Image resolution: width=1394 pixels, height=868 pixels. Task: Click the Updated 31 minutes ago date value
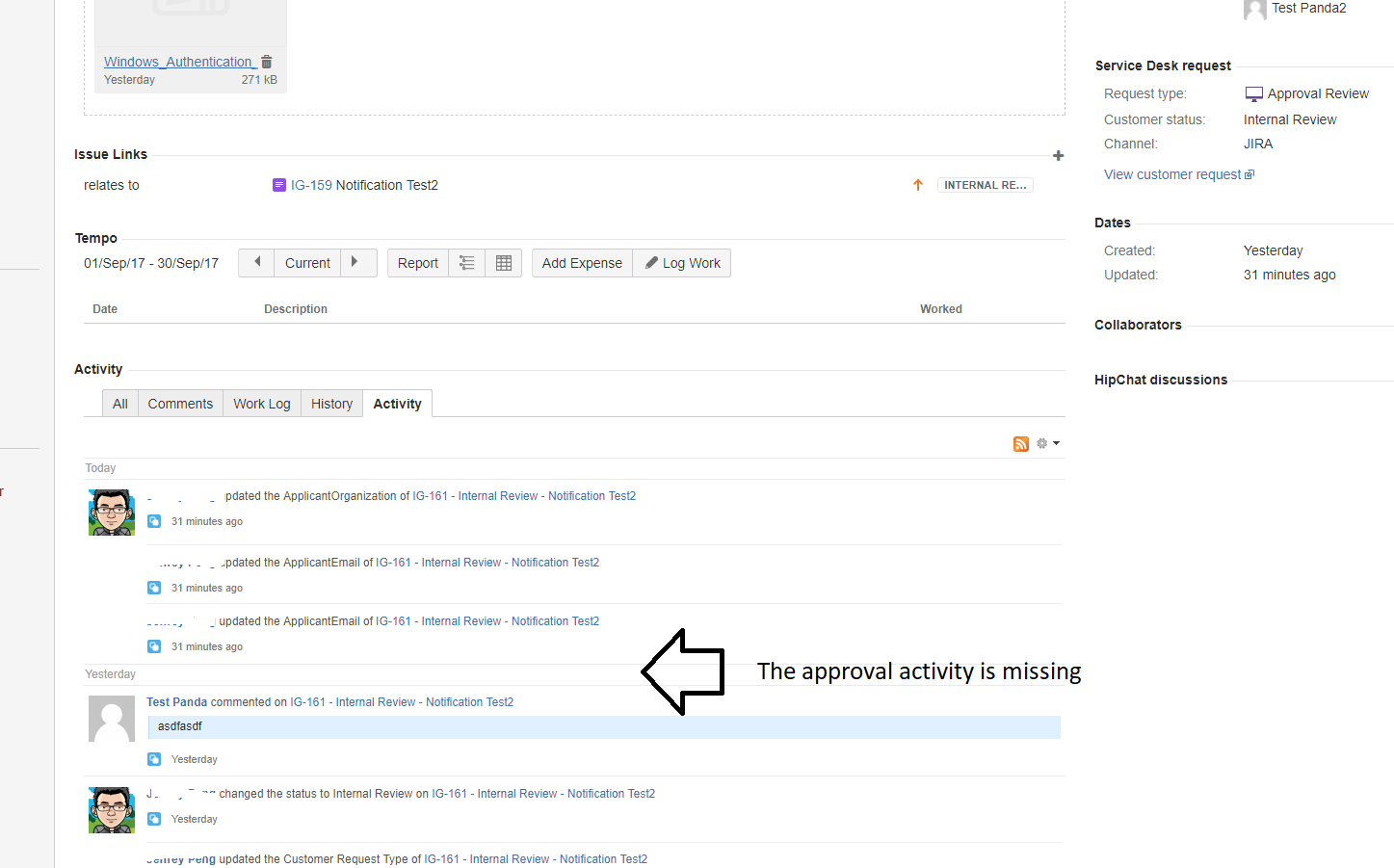click(1290, 275)
